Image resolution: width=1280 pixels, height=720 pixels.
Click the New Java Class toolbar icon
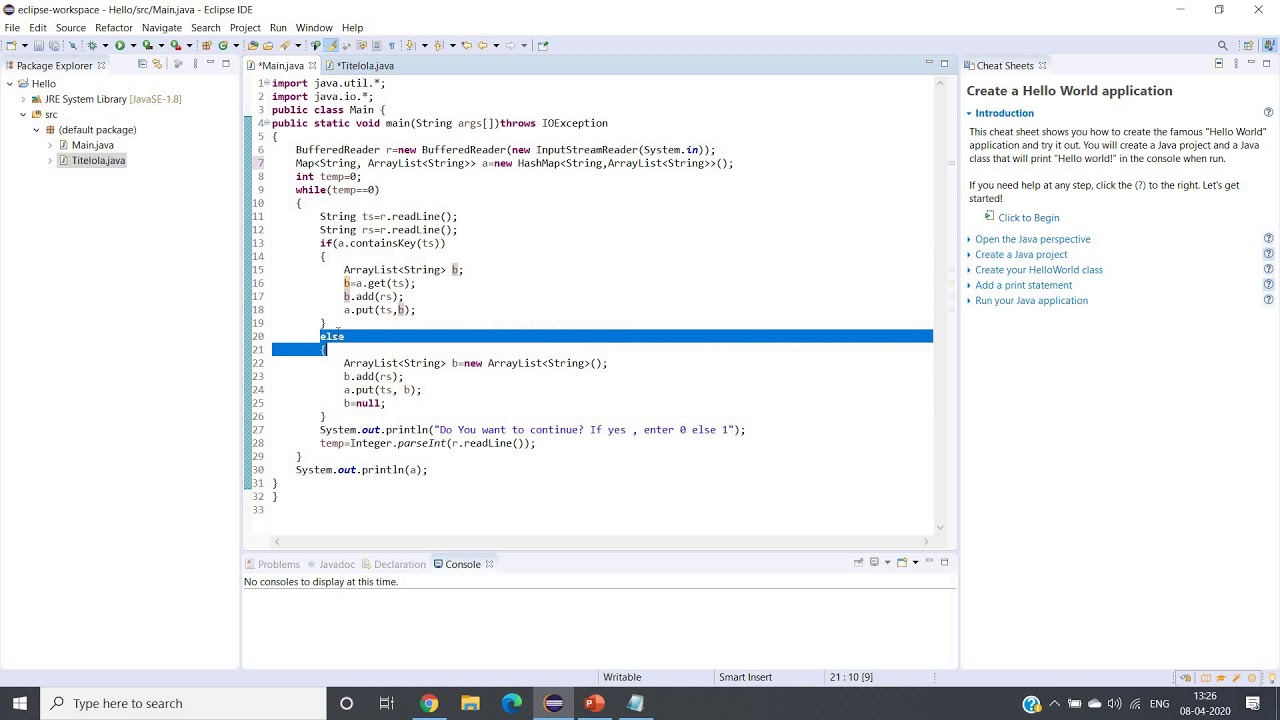point(223,45)
